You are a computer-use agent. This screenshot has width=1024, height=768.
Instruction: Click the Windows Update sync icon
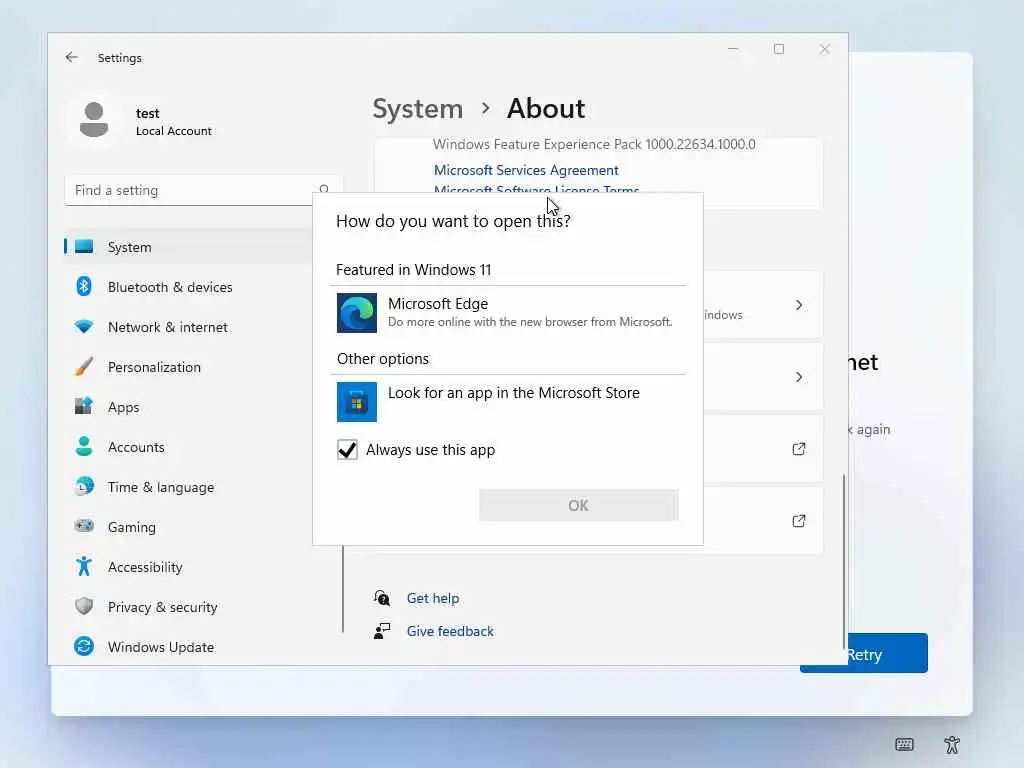84,647
